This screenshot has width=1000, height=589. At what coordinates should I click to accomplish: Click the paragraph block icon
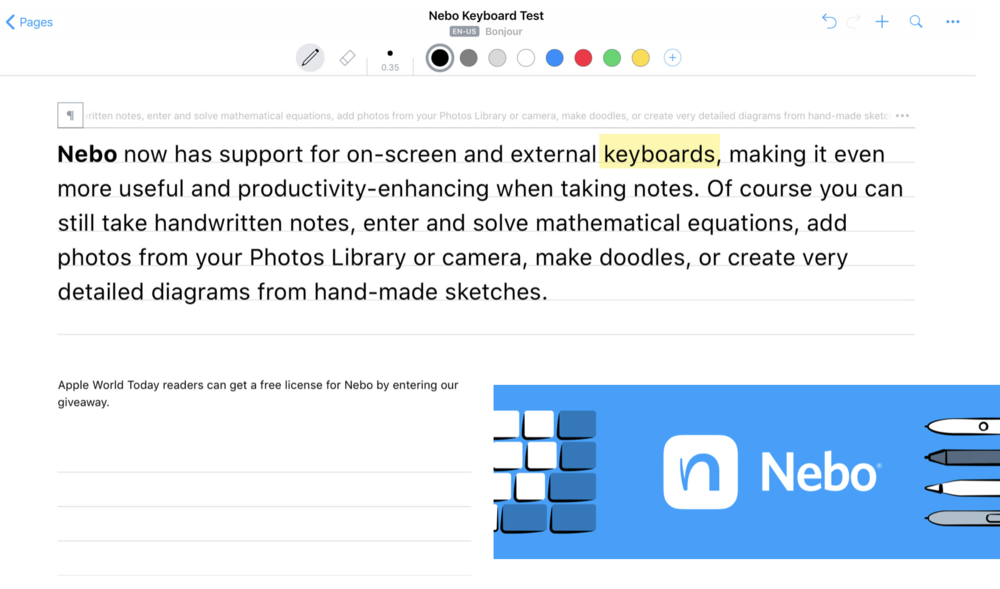pos(70,115)
